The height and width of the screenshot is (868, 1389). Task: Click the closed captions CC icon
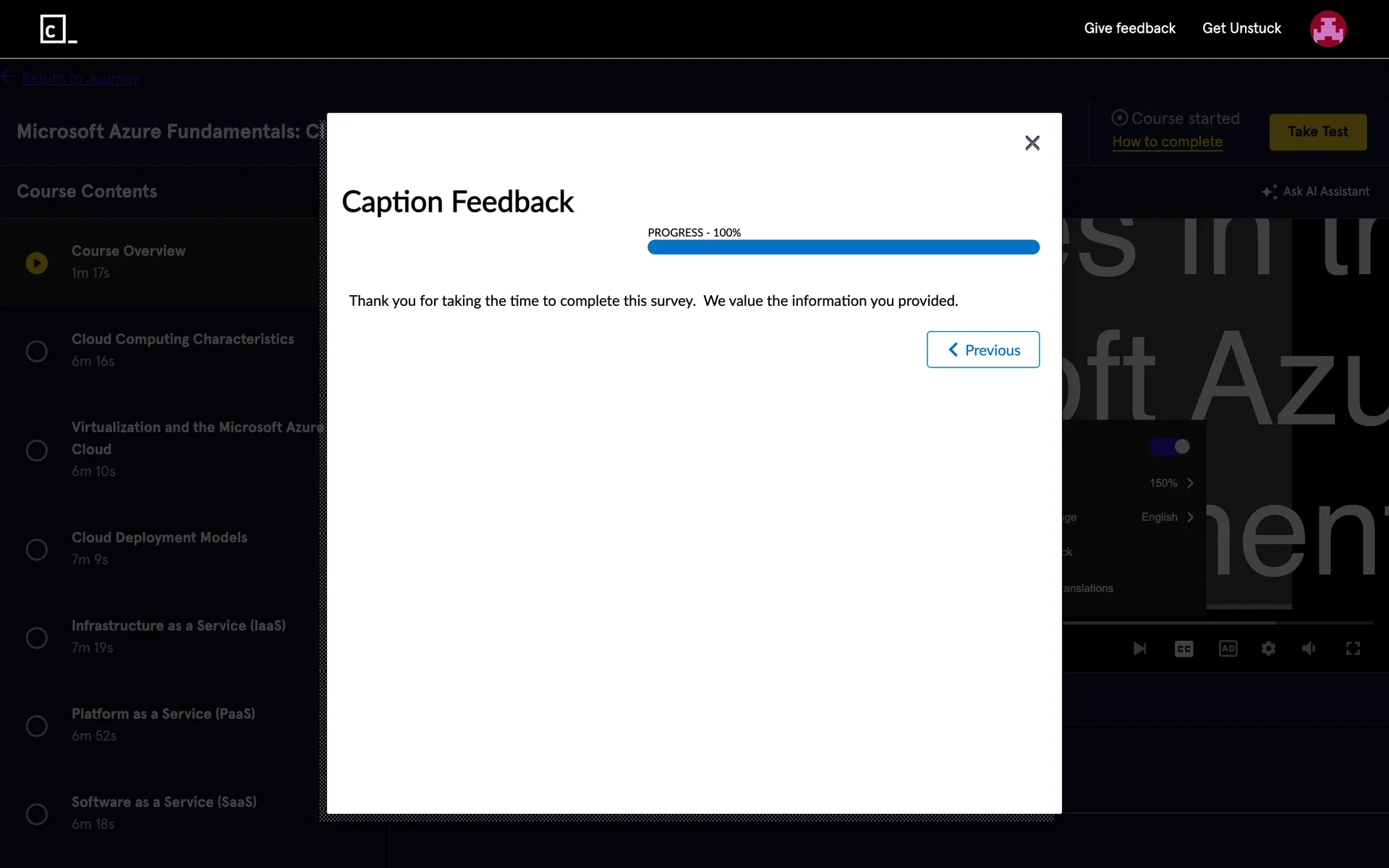[x=1184, y=649]
